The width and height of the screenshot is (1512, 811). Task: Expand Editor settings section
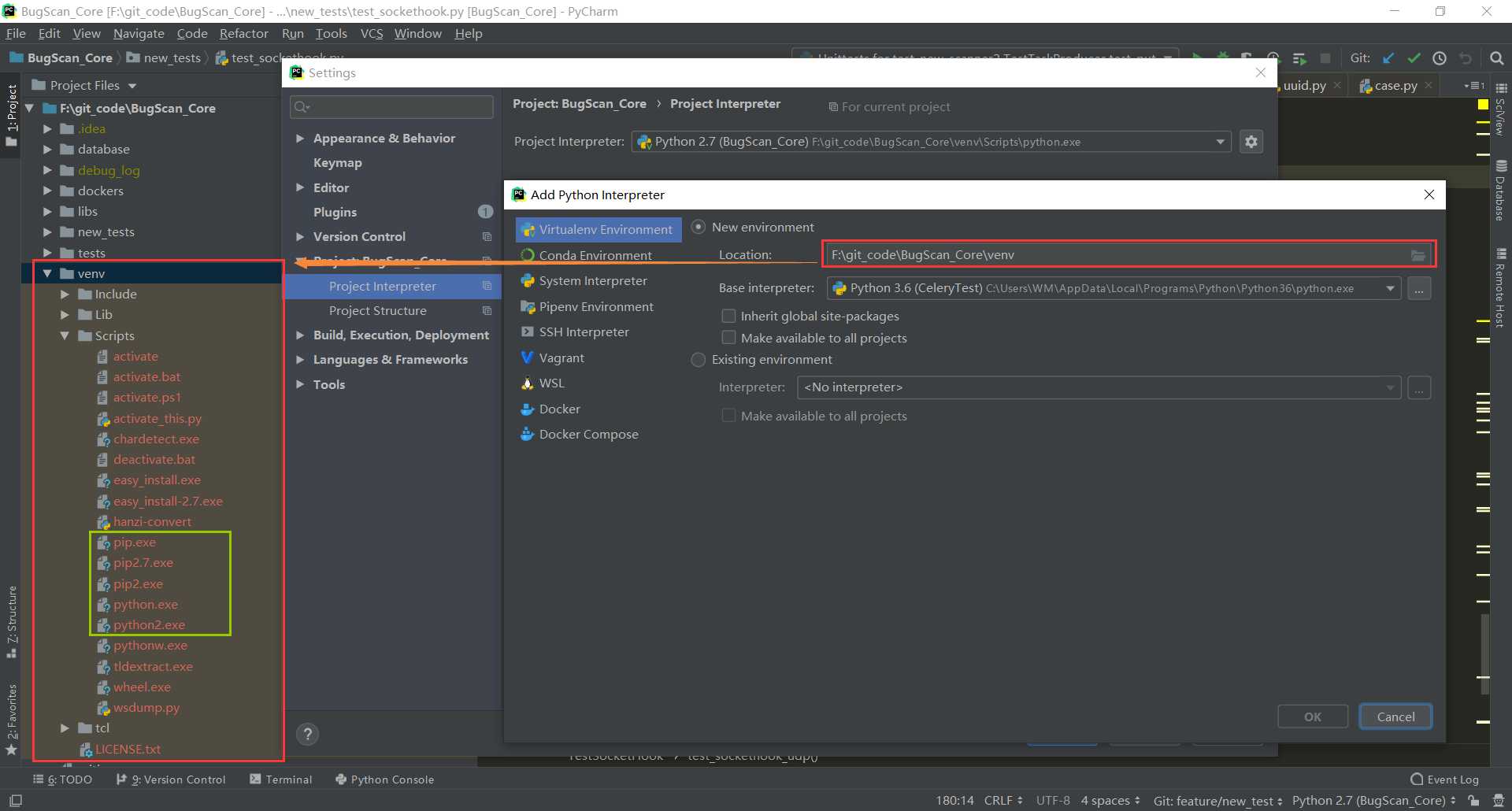300,187
